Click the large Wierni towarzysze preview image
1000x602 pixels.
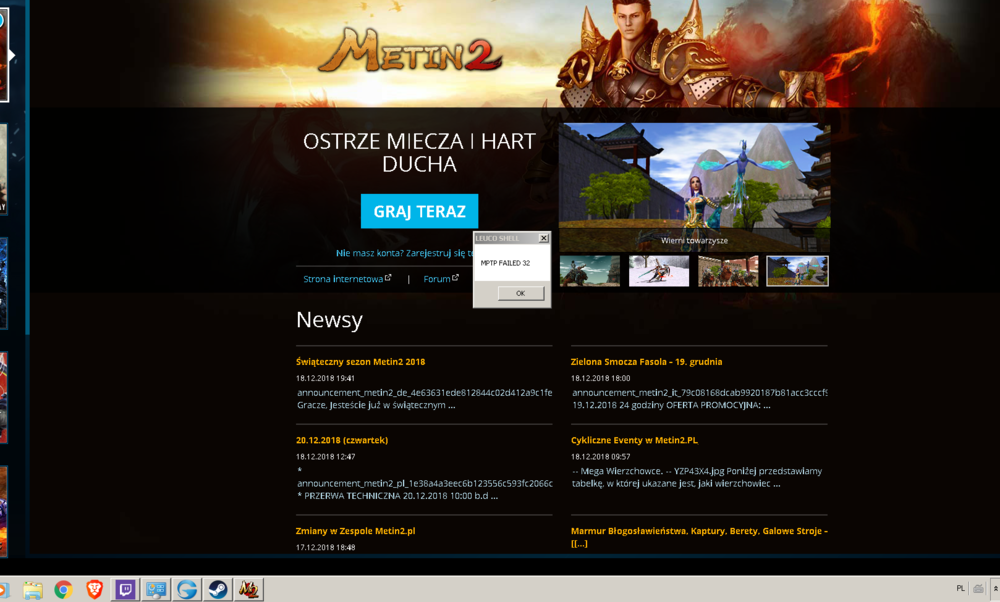[x=695, y=187]
